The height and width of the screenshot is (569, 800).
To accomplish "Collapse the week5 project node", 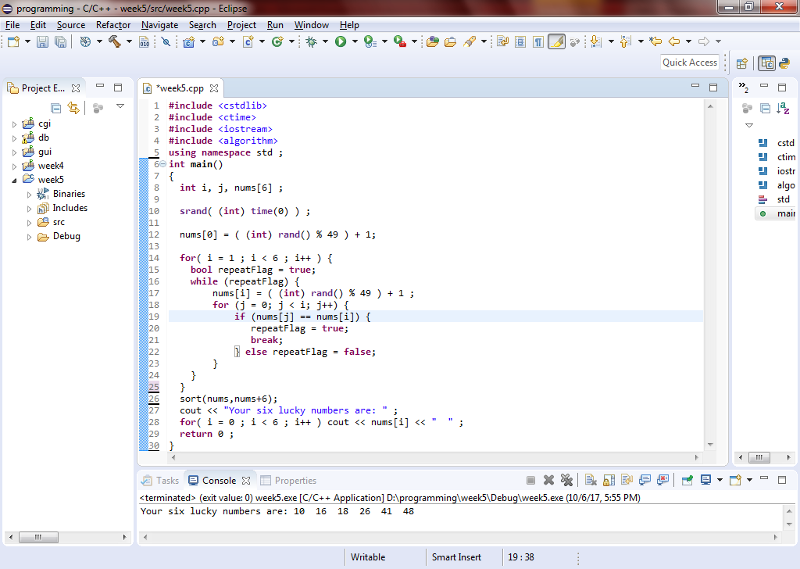I will [14, 180].
